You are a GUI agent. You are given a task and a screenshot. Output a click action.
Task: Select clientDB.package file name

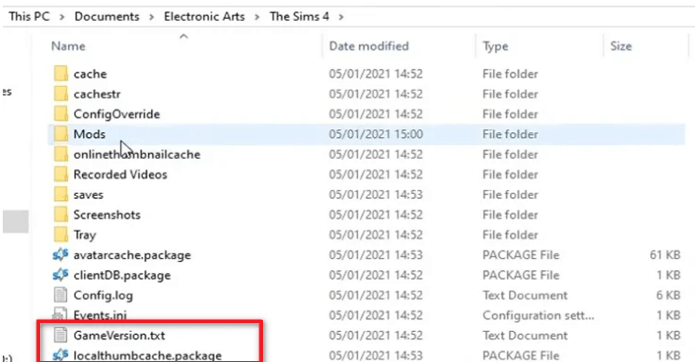[122, 275]
